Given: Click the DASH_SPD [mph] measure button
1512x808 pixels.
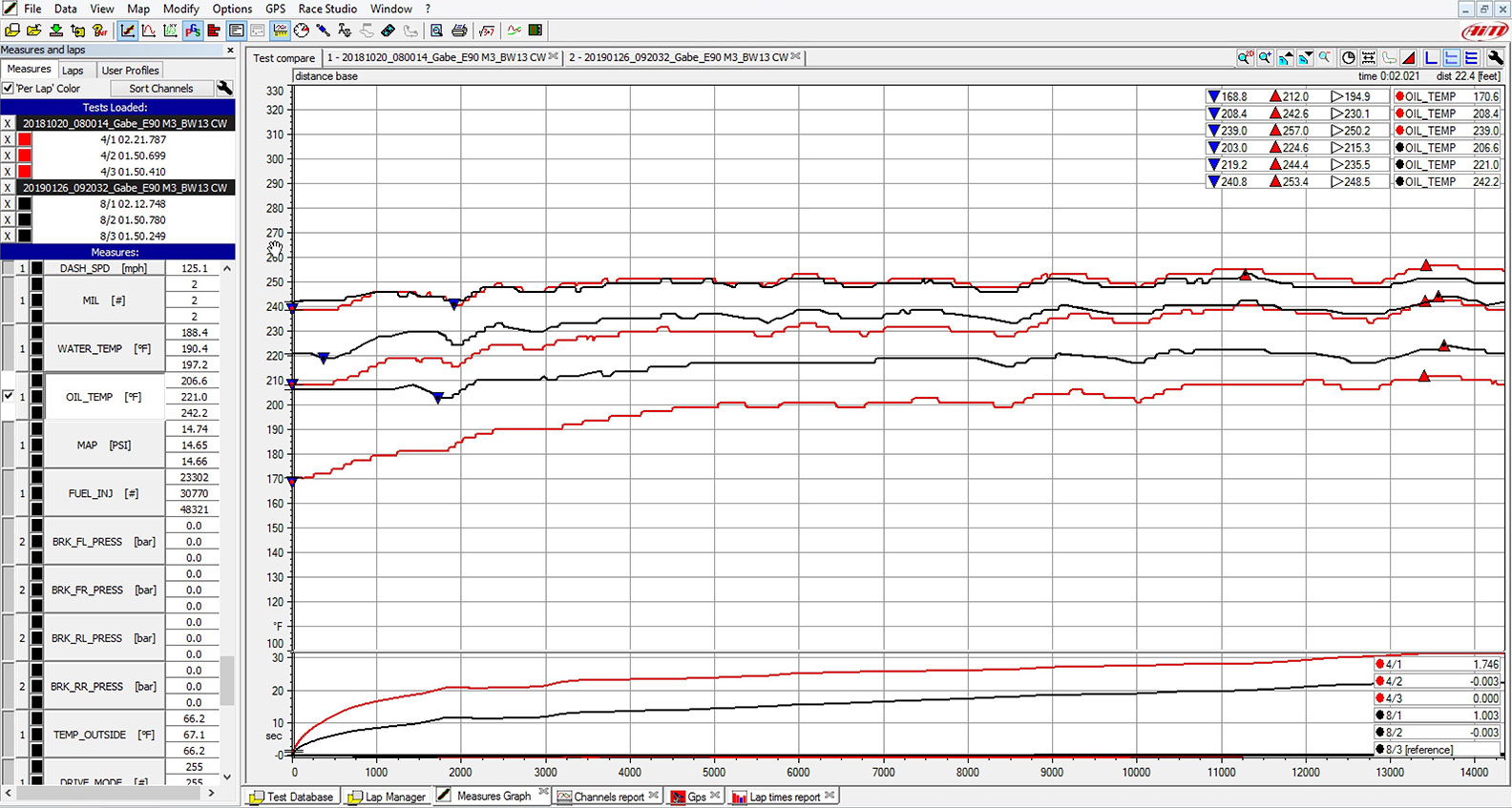Looking at the screenshot, I should click(103, 268).
